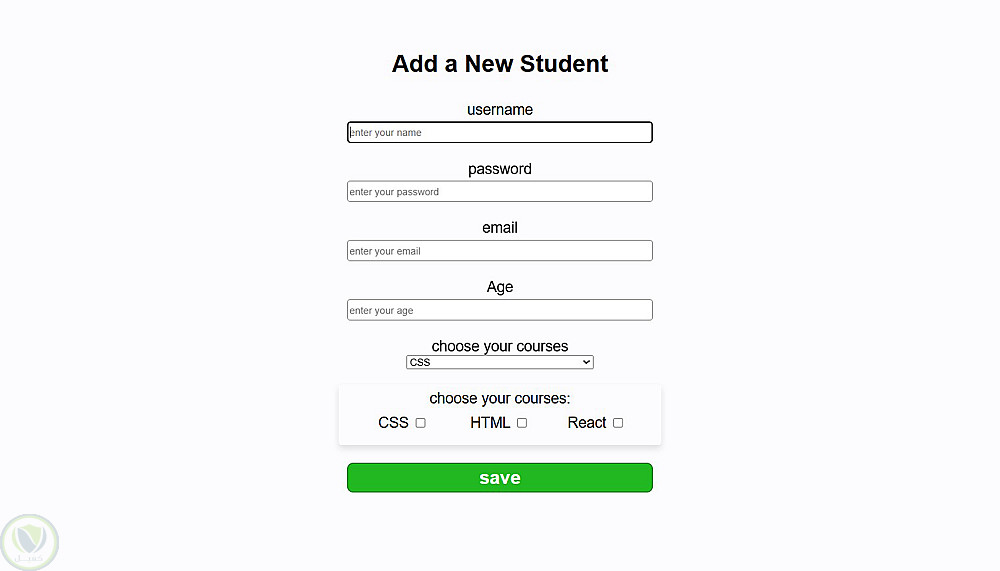The width and height of the screenshot is (1000, 571).
Task: Click the email label text
Action: 500,228
